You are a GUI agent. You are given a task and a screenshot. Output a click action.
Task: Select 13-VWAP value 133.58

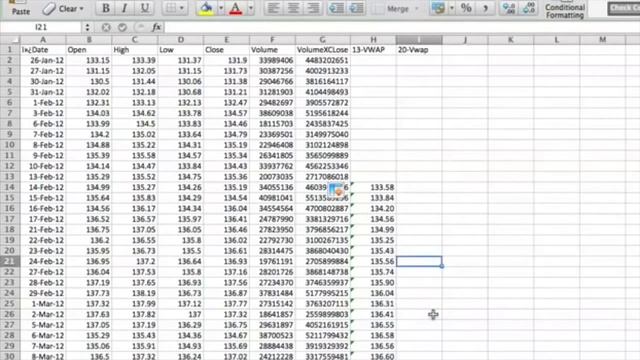coord(373,187)
